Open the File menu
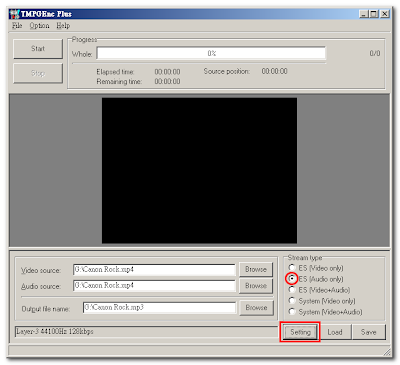The image size is (400, 365). [17, 26]
